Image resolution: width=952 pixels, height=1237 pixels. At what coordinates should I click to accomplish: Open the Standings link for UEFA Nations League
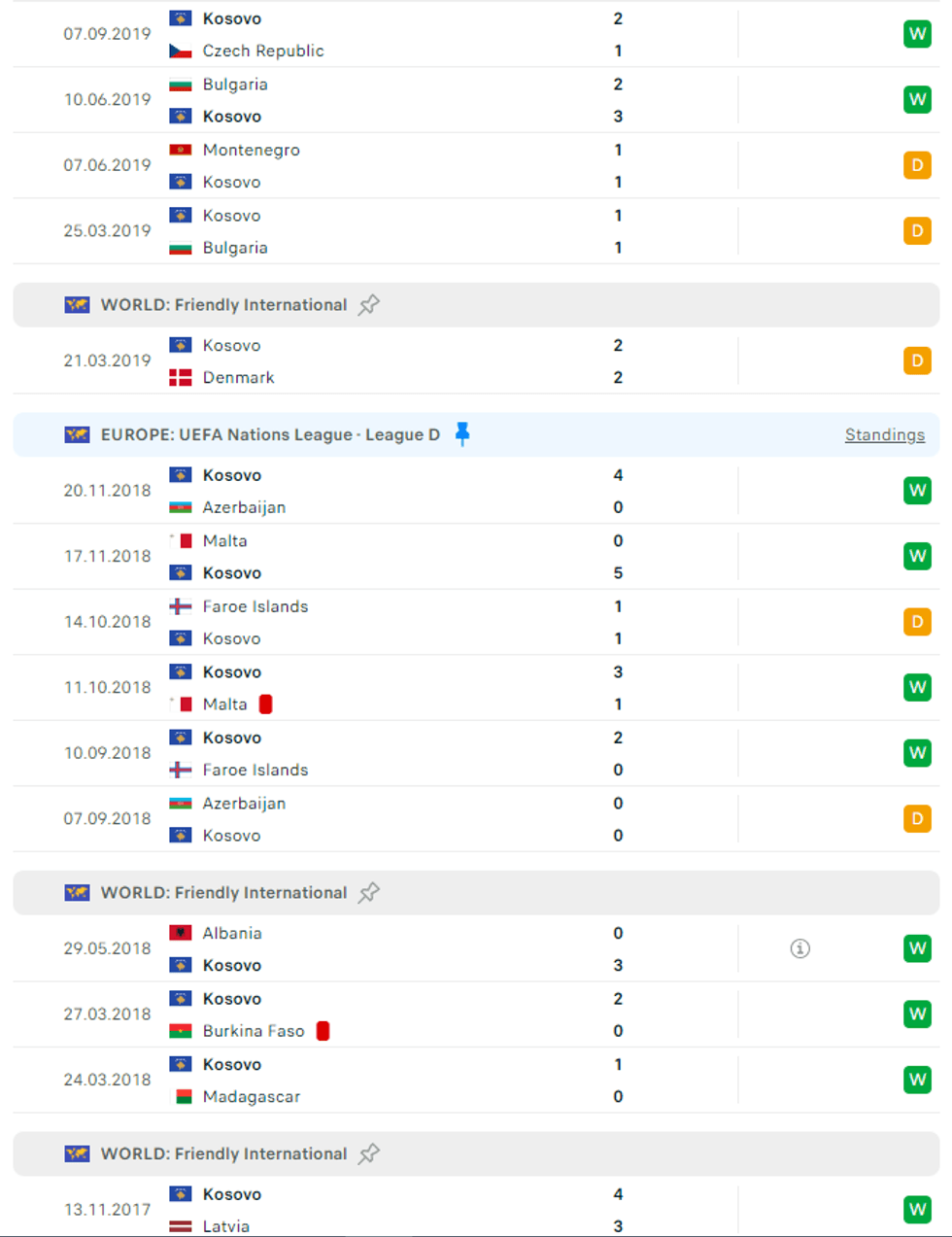[x=884, y=435]
